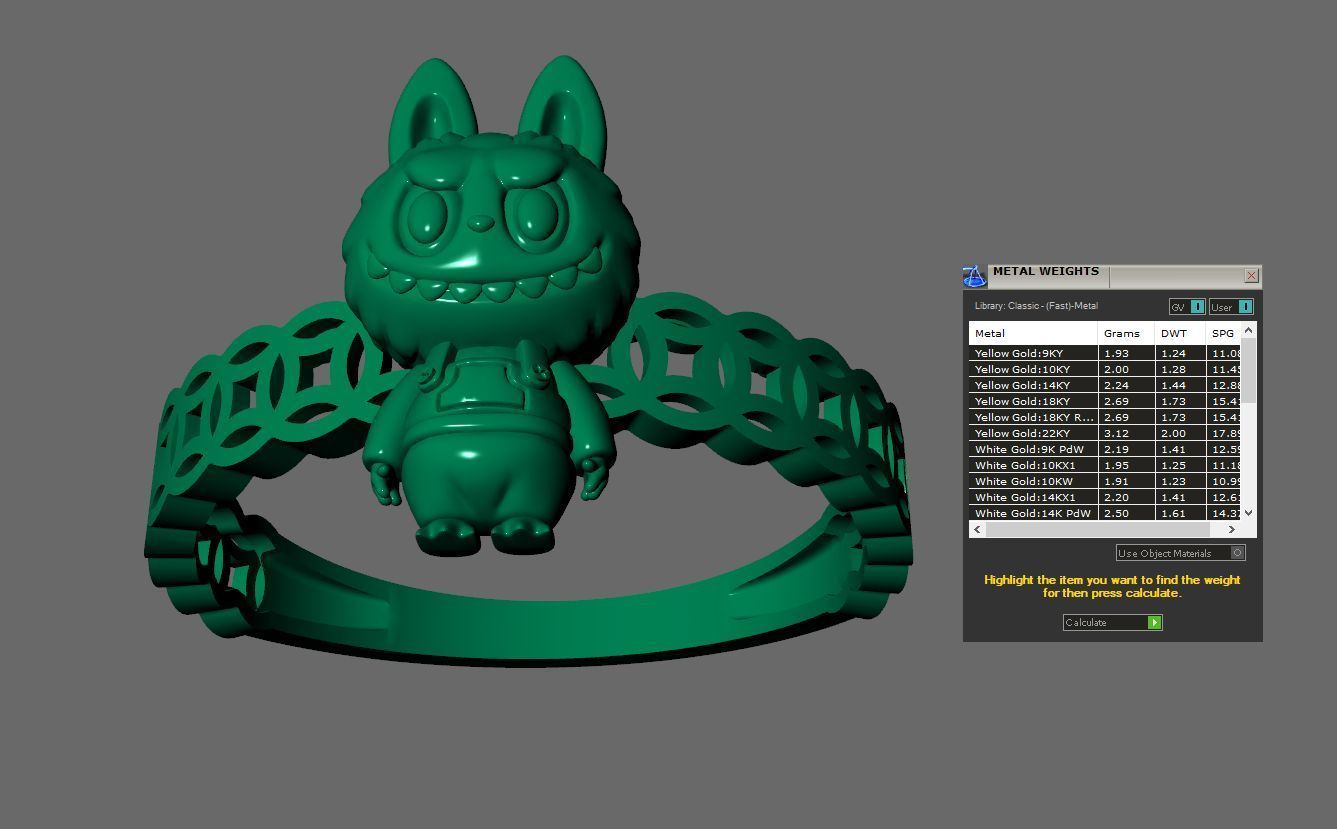Click the horizontal scrollbar thumb of the table
The height and width of the screenshot is (829, 1337).
1097,529
